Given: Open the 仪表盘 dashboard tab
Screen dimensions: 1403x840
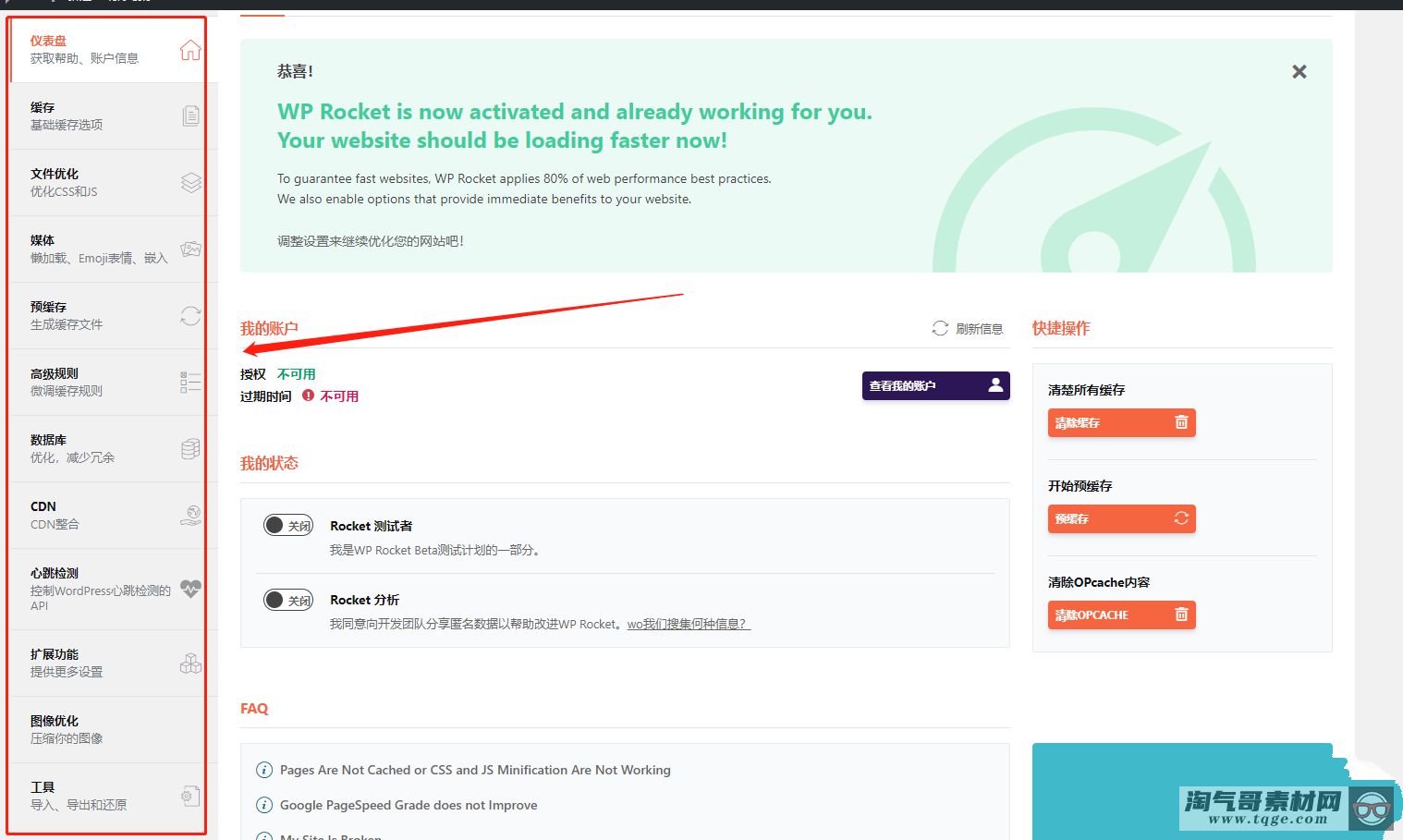Looking at the screenshot, I should point(114,50).
